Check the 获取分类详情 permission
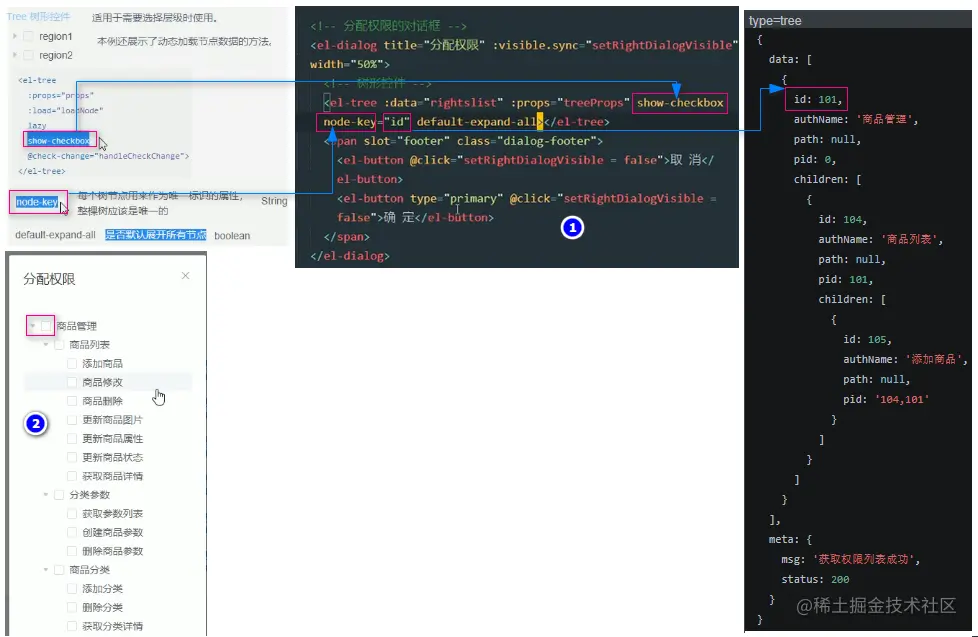 click(72, 626)
